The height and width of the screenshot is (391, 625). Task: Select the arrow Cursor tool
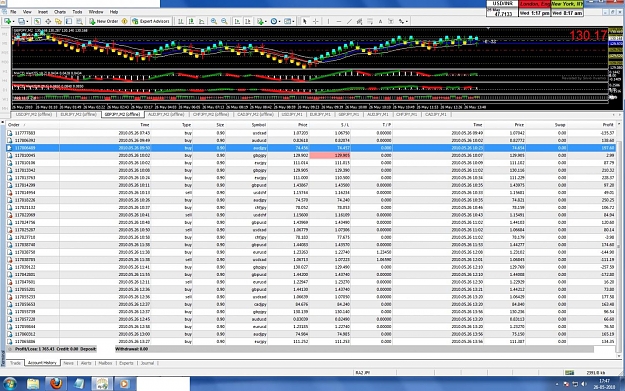(305, 21)
